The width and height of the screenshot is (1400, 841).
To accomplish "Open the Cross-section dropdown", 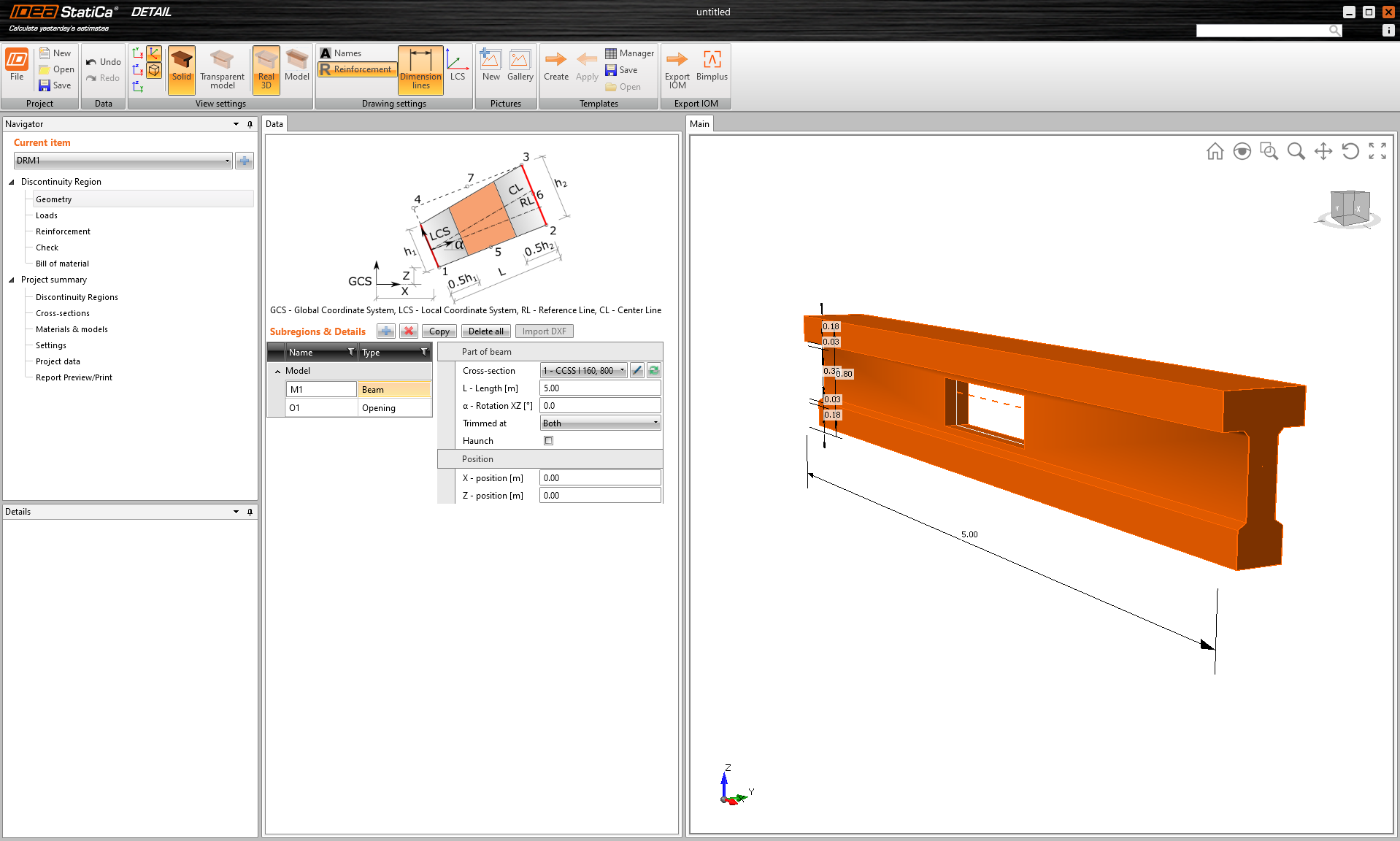I will click(x=620, y=370).
